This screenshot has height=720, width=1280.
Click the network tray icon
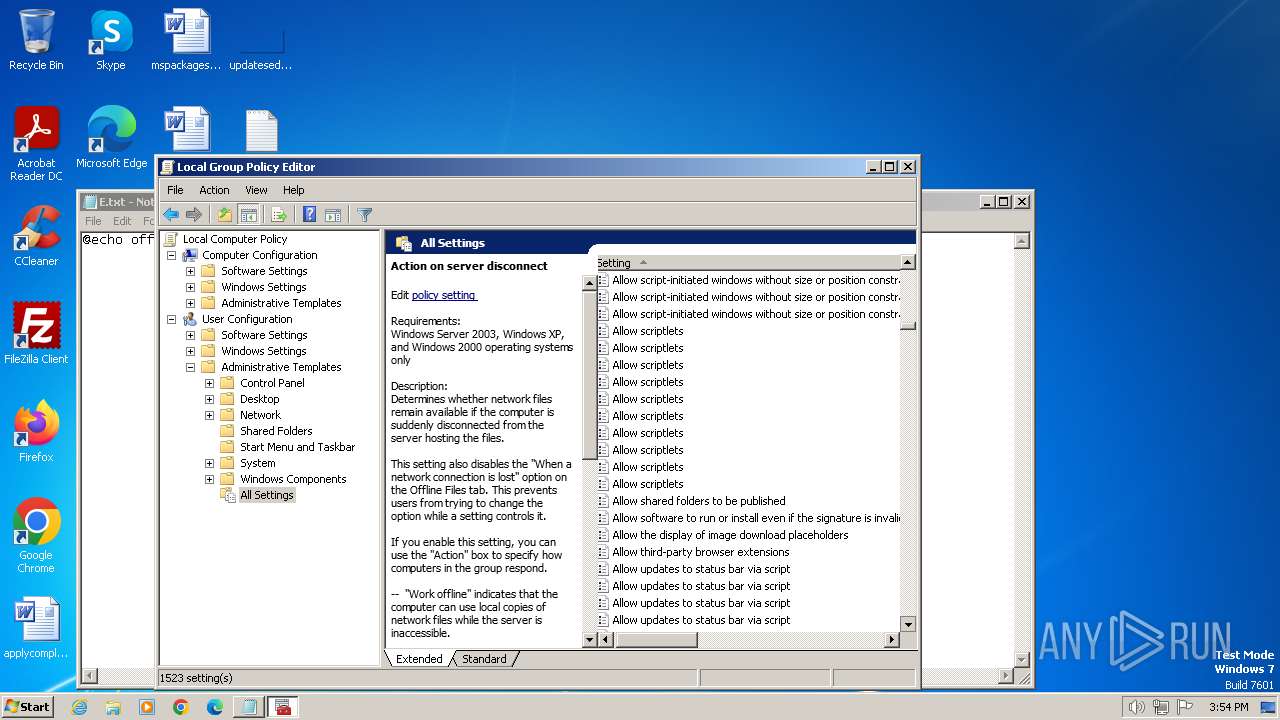coord(1160,707)
